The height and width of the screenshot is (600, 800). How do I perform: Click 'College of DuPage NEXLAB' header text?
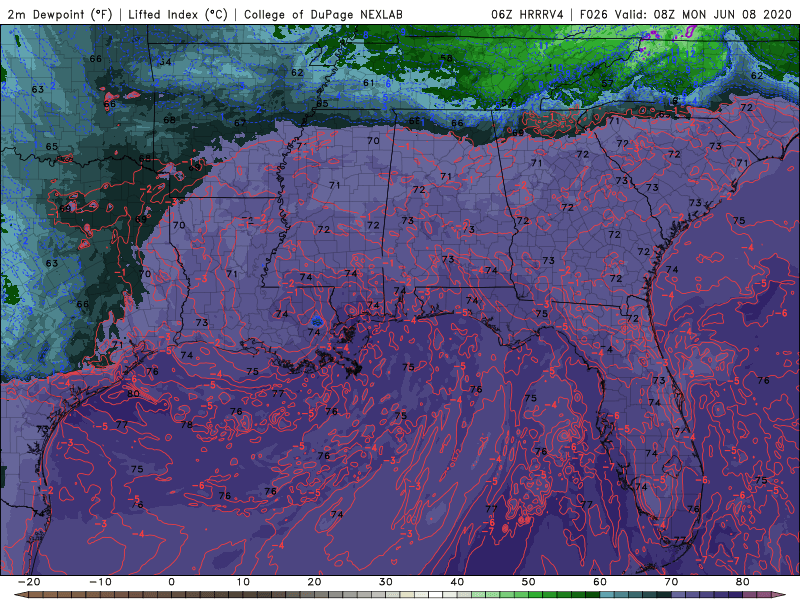[x=323, y=14]
